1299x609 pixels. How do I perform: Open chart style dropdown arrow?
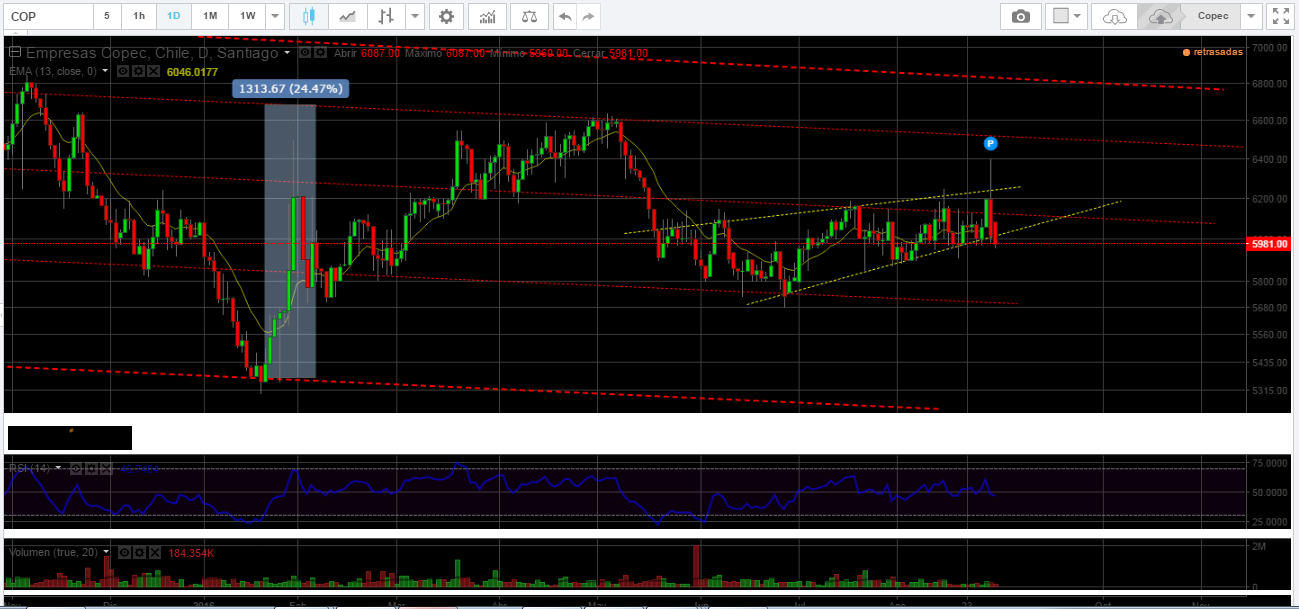pyautogui.click(x=415, y=16)
